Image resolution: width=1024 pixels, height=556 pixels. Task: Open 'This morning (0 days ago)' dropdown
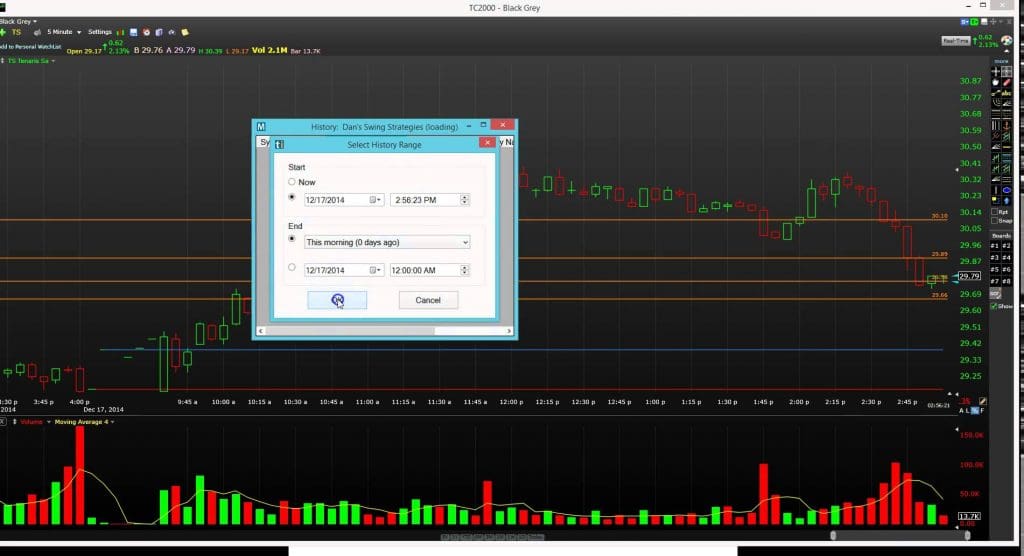(387, 242)
